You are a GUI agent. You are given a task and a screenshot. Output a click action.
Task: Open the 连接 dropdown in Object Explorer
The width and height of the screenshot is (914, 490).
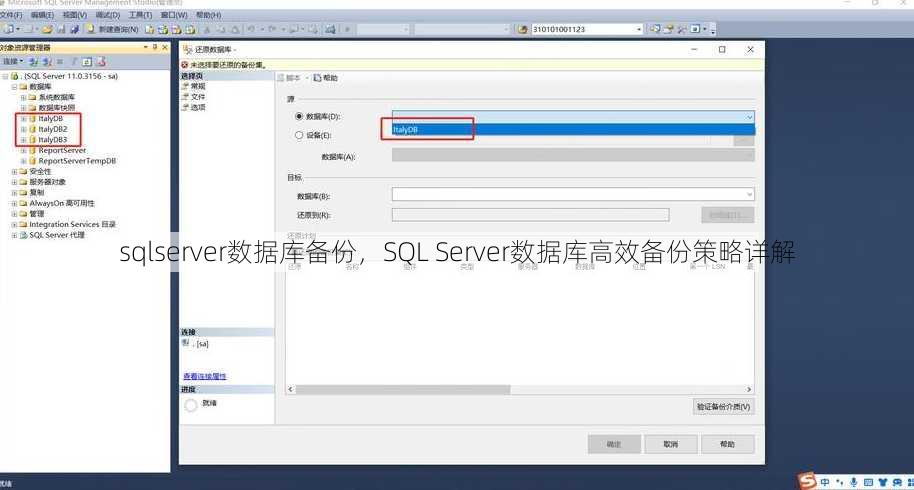(x=13, y=61)
